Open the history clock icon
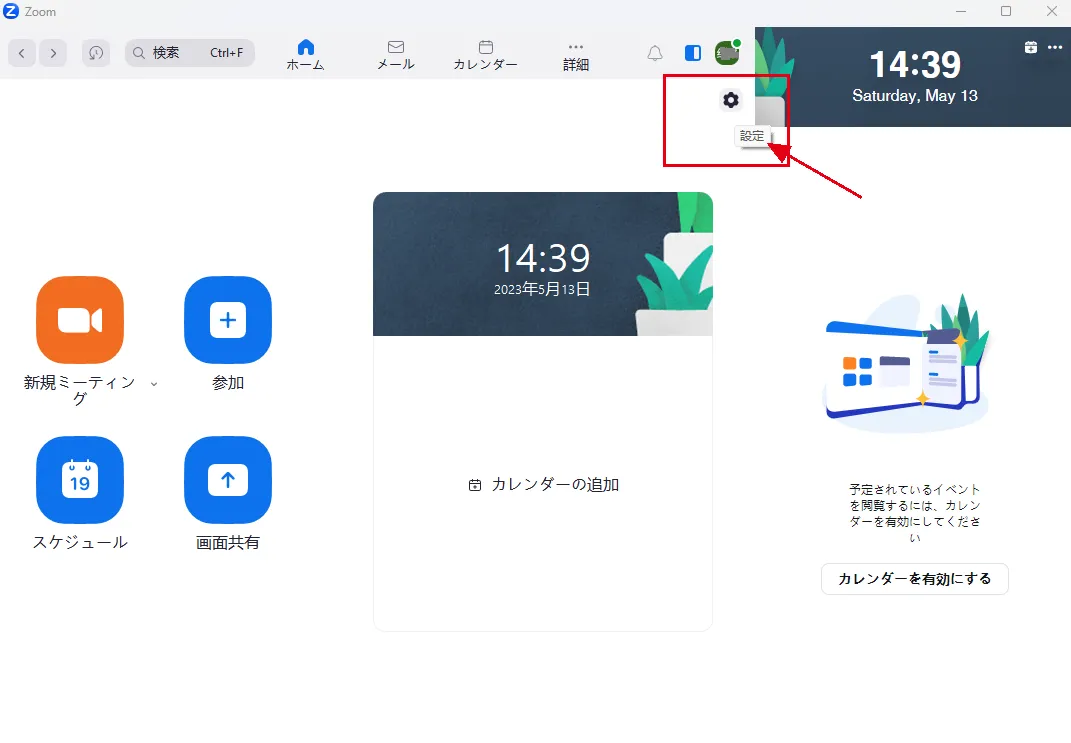 (96, 53)
